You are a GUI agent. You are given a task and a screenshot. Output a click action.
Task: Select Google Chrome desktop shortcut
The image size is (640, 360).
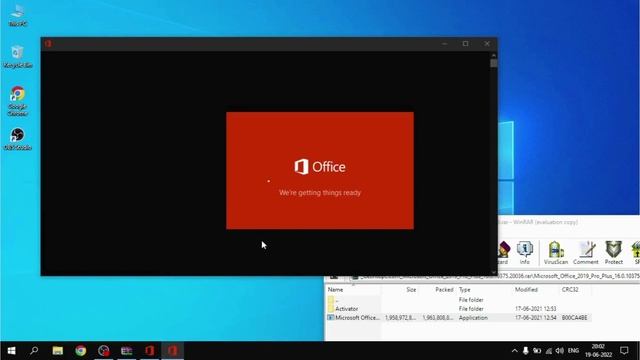point(18,101)
